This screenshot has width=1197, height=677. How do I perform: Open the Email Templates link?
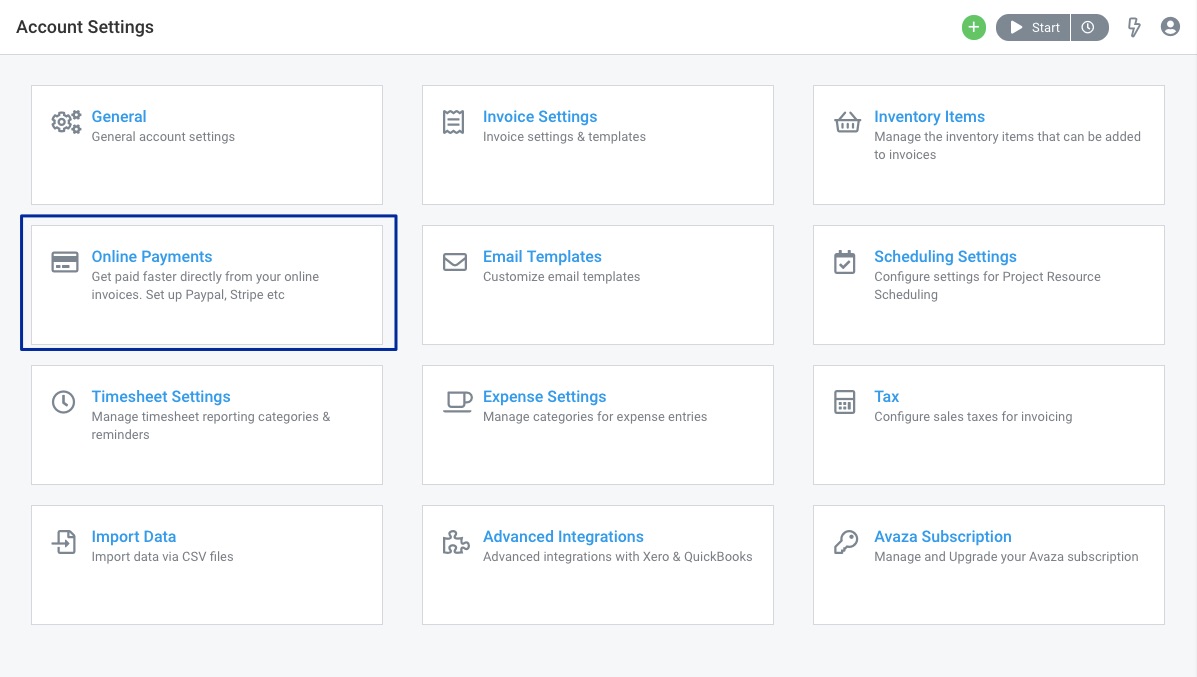(x=542, y=256)
